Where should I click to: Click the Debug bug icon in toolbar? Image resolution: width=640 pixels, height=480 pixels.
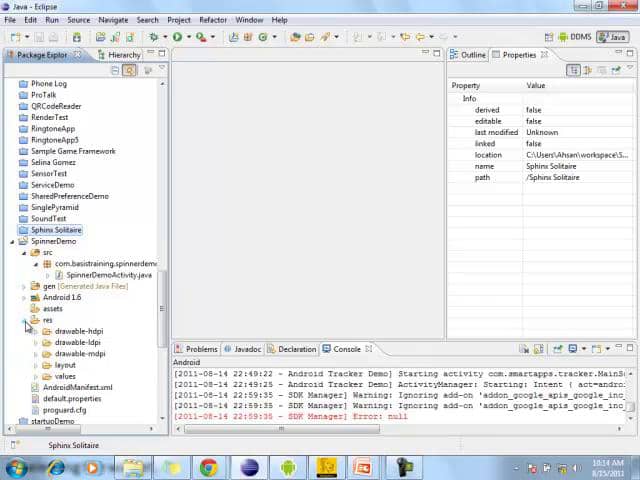coord(153,37)
